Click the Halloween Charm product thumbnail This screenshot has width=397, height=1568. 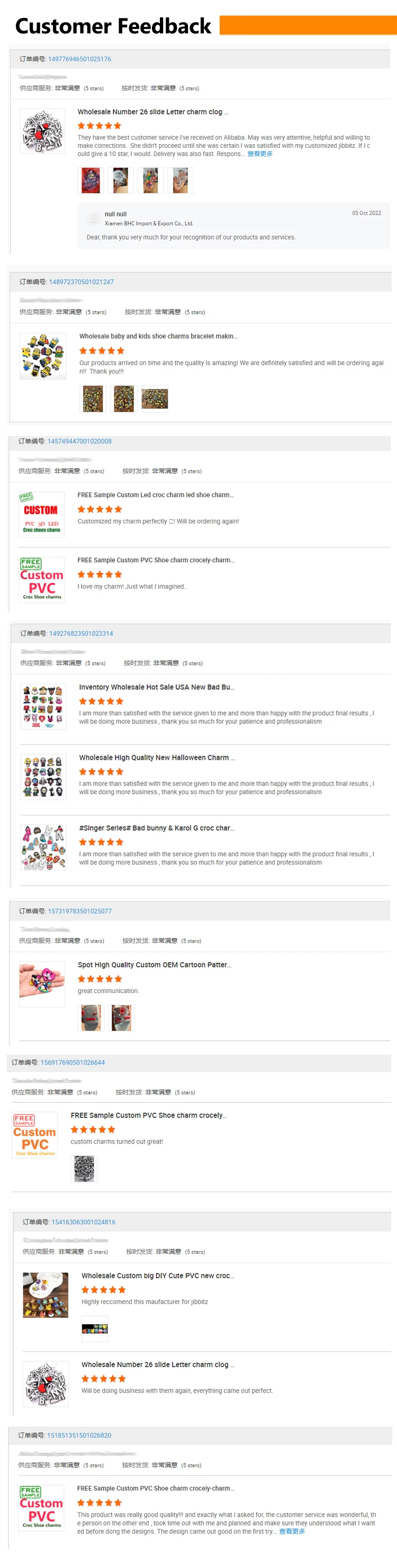[x=42, y=777]
